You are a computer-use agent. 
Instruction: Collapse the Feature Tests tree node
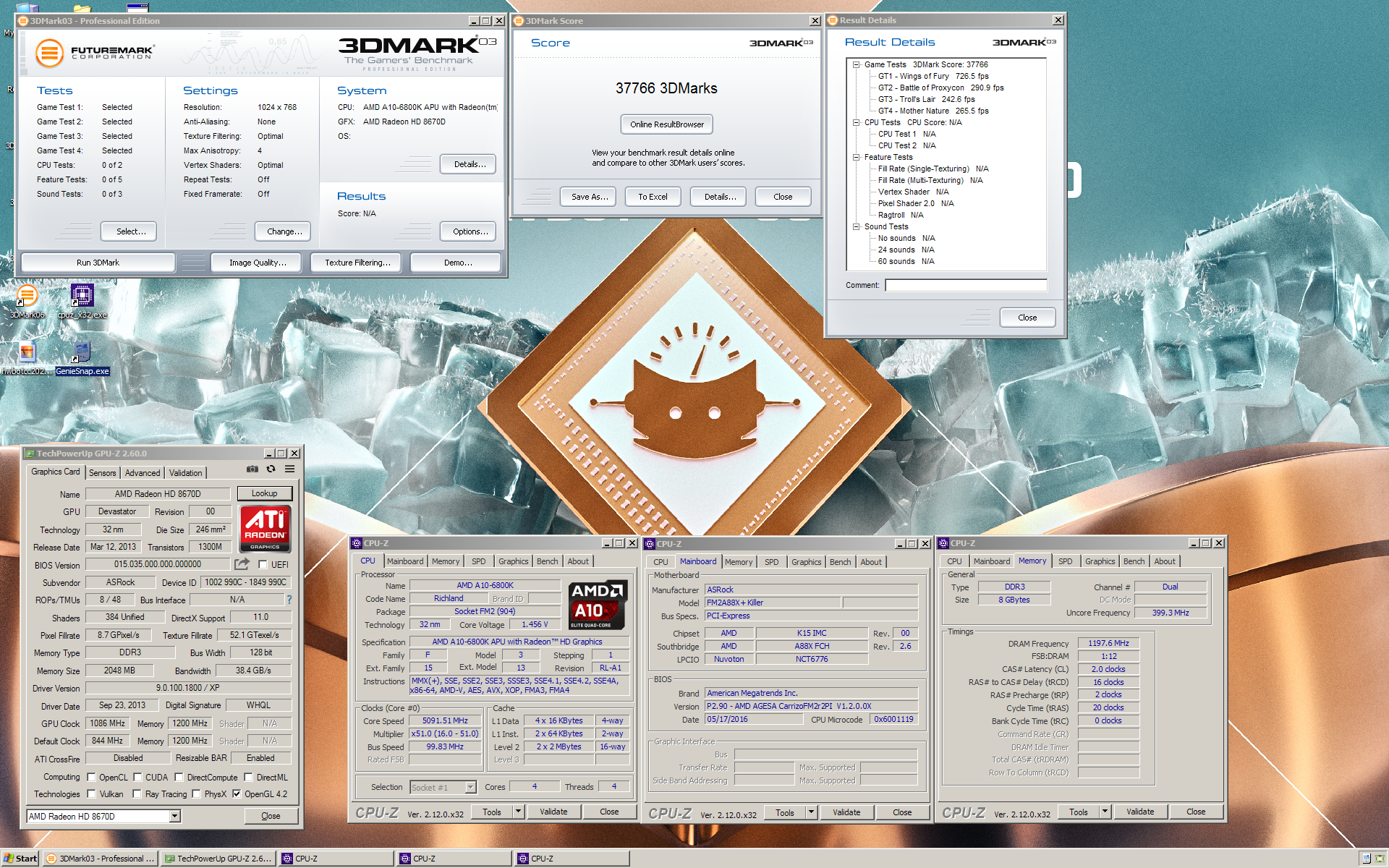click(x=856, y=157)
